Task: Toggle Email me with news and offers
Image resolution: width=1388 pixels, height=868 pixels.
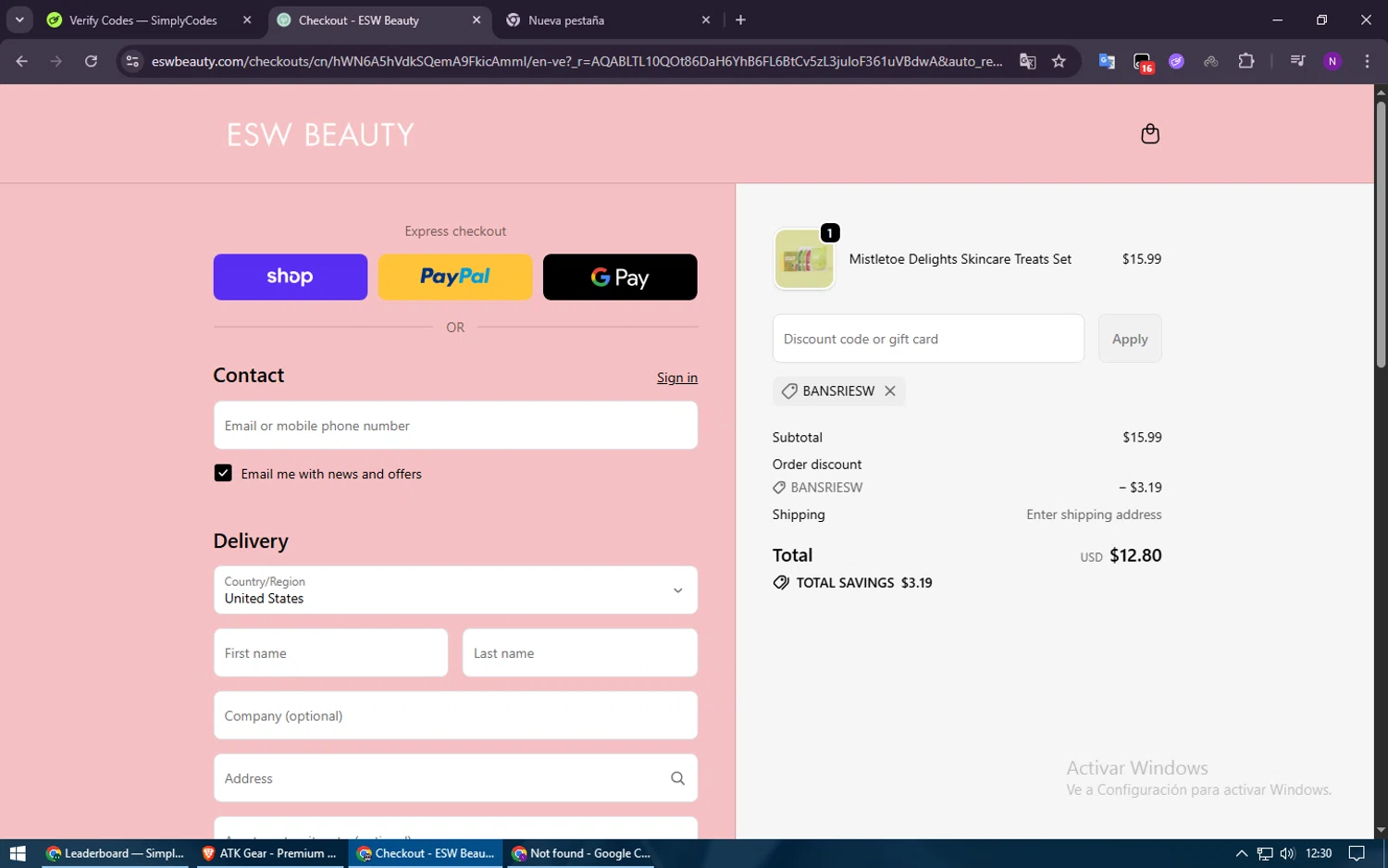Action: click(x=223, y=473)
